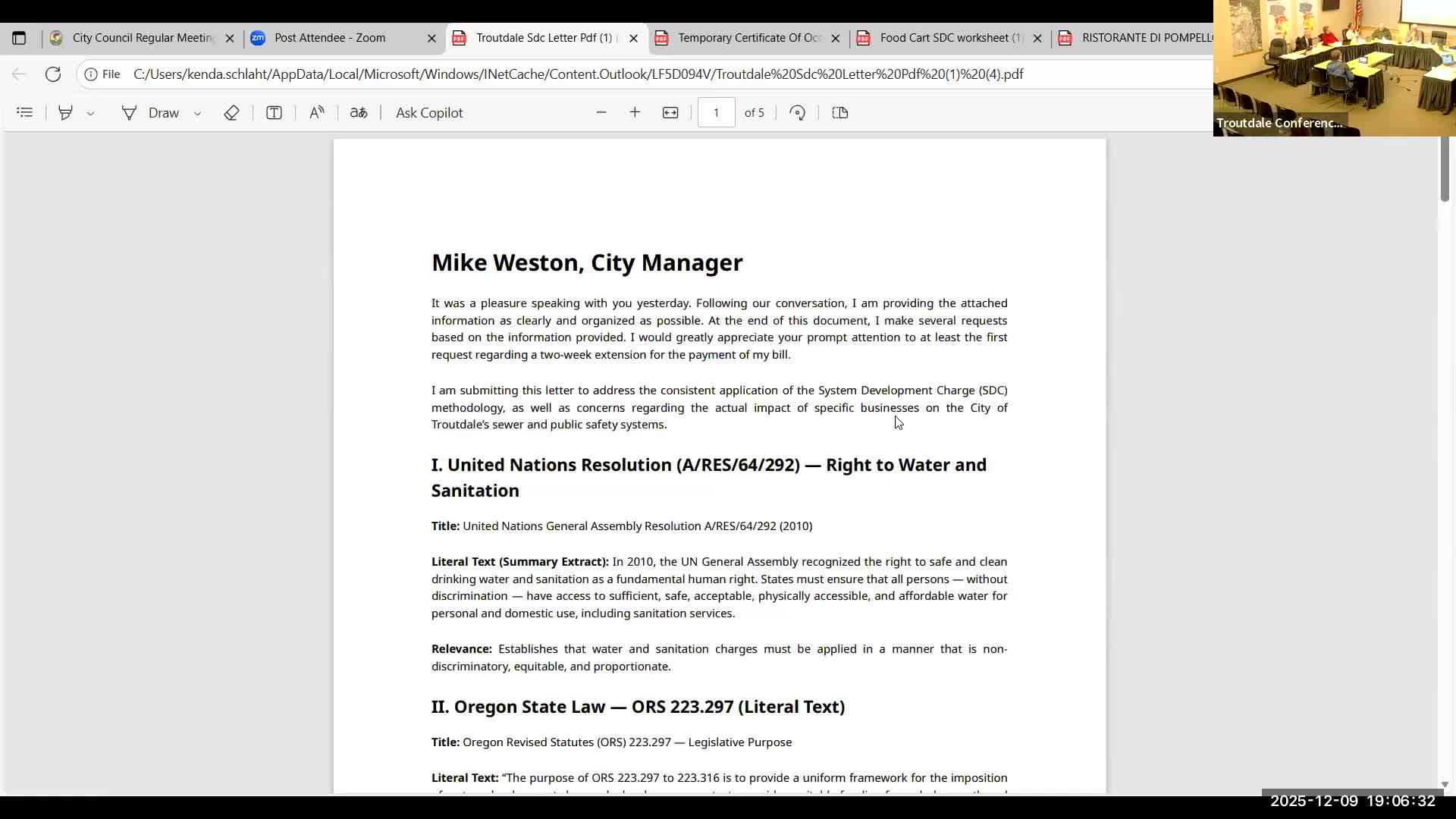This screenshot has width=1456, height=819.
Task: Click the page number input field
Action: click(716, 113)
